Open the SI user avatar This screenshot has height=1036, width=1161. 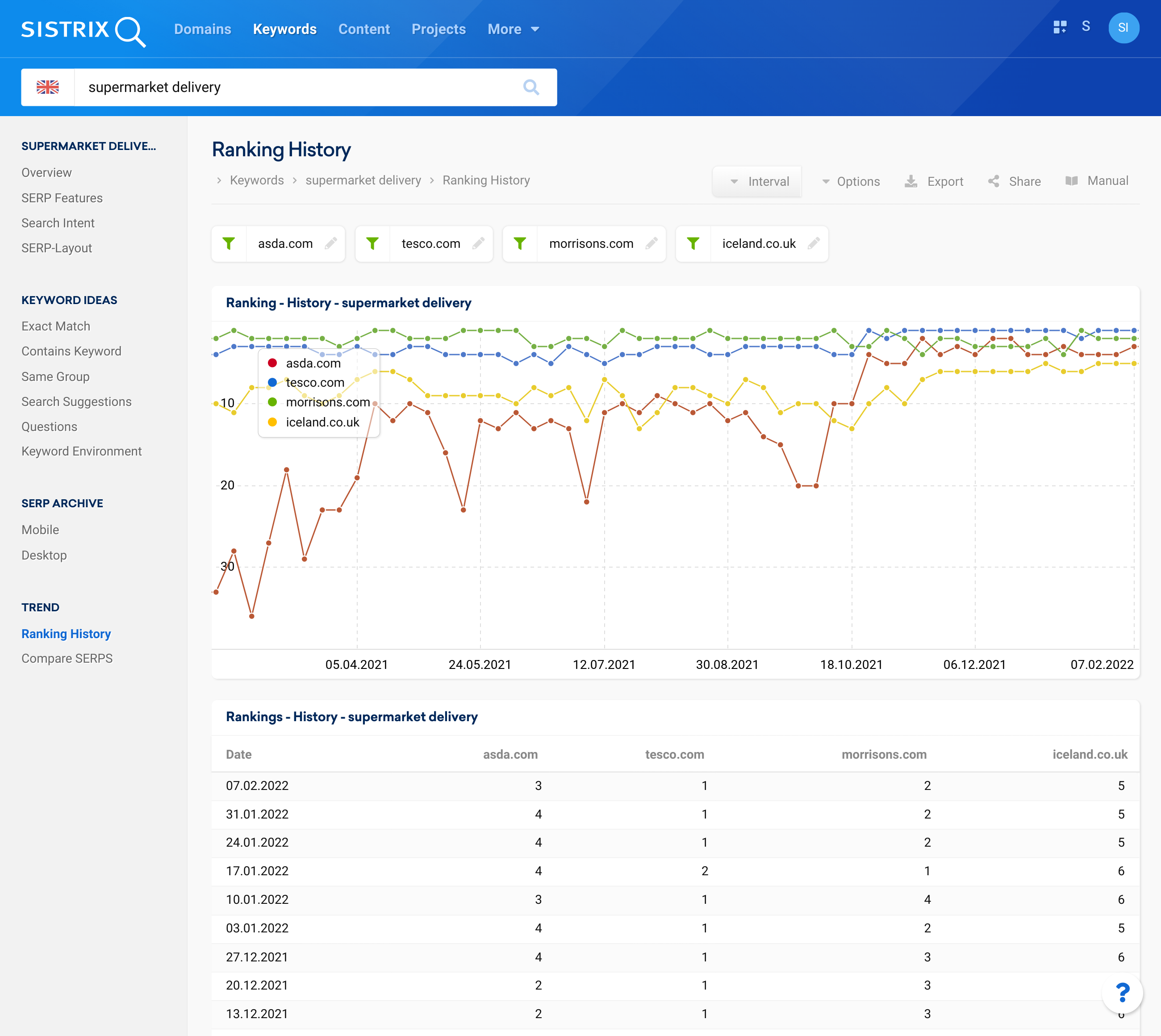click(x=1123, y=28)
